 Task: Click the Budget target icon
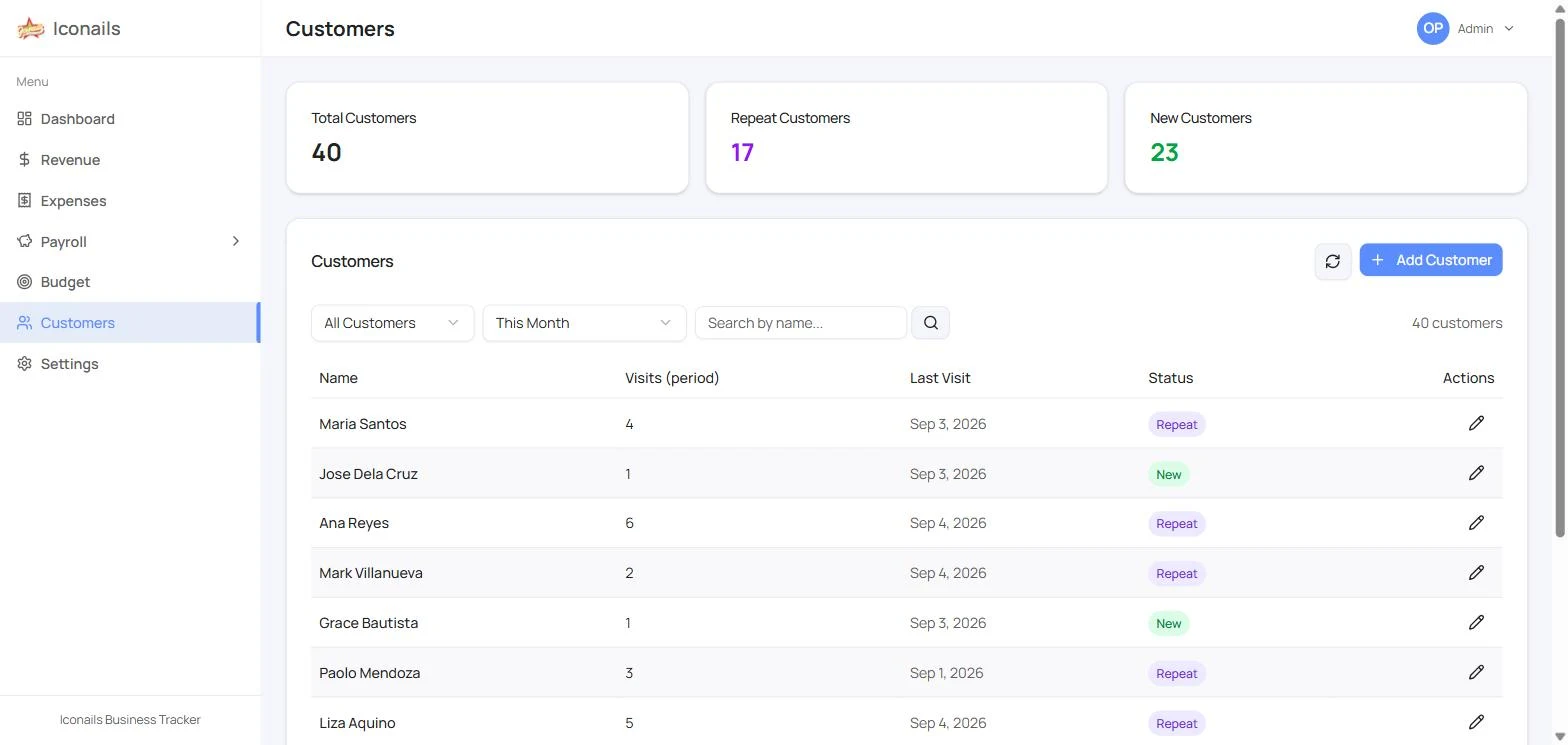[25, 282]
